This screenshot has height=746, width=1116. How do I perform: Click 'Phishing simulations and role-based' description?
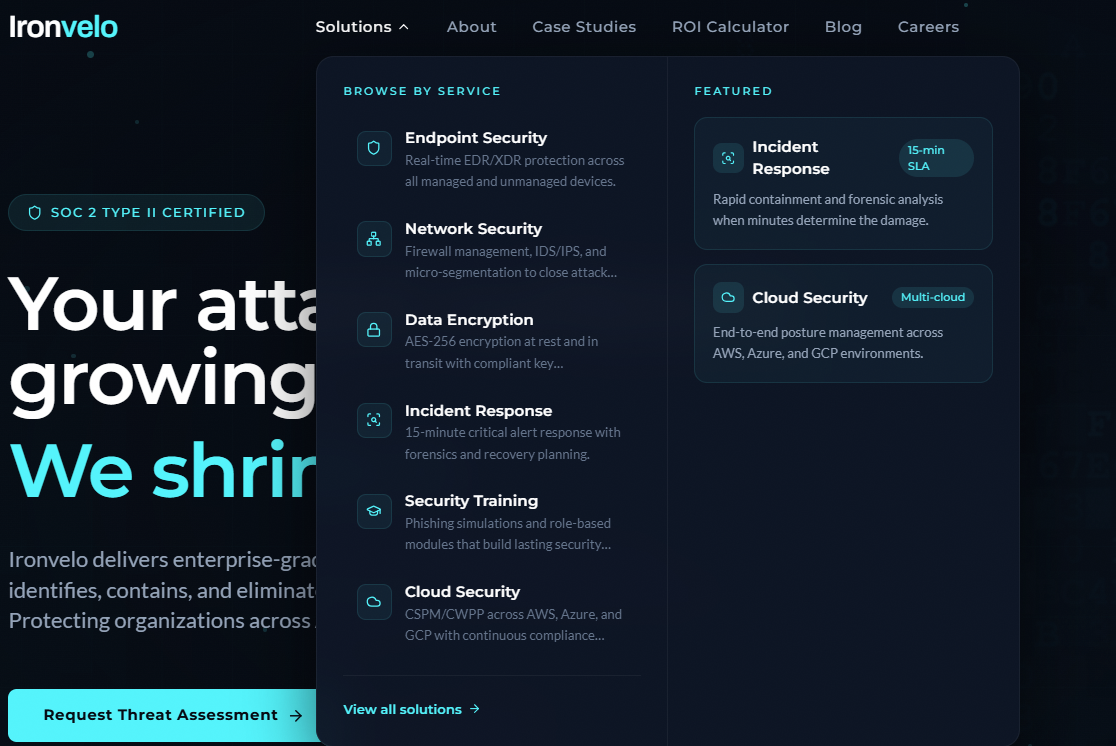[x=507, y=534]
